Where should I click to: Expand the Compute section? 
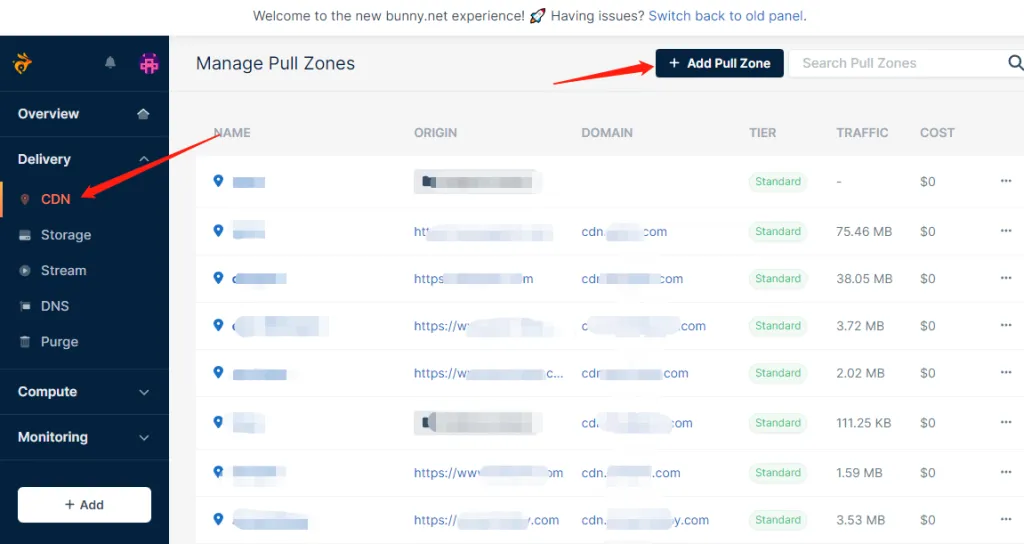143,392
